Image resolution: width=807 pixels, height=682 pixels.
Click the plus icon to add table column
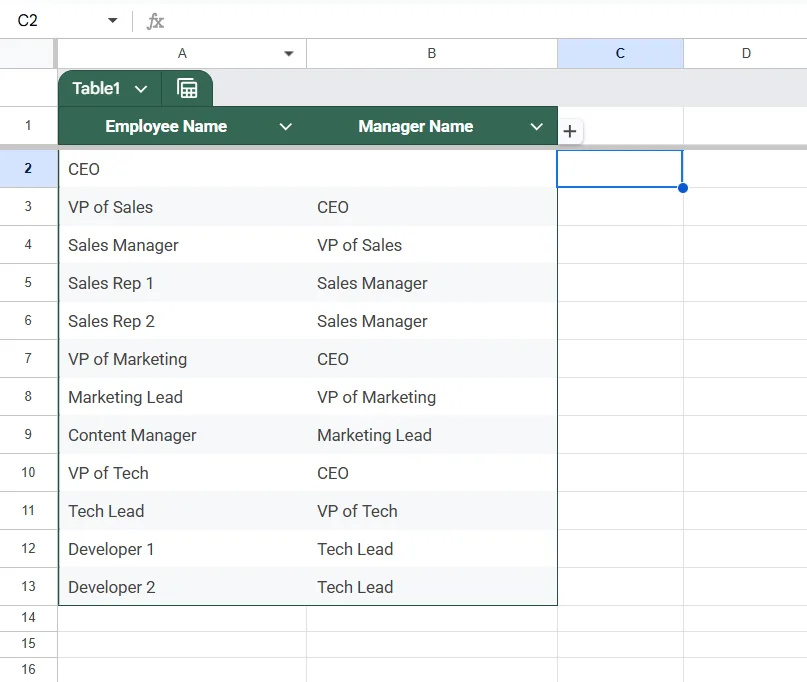(570, 131)
